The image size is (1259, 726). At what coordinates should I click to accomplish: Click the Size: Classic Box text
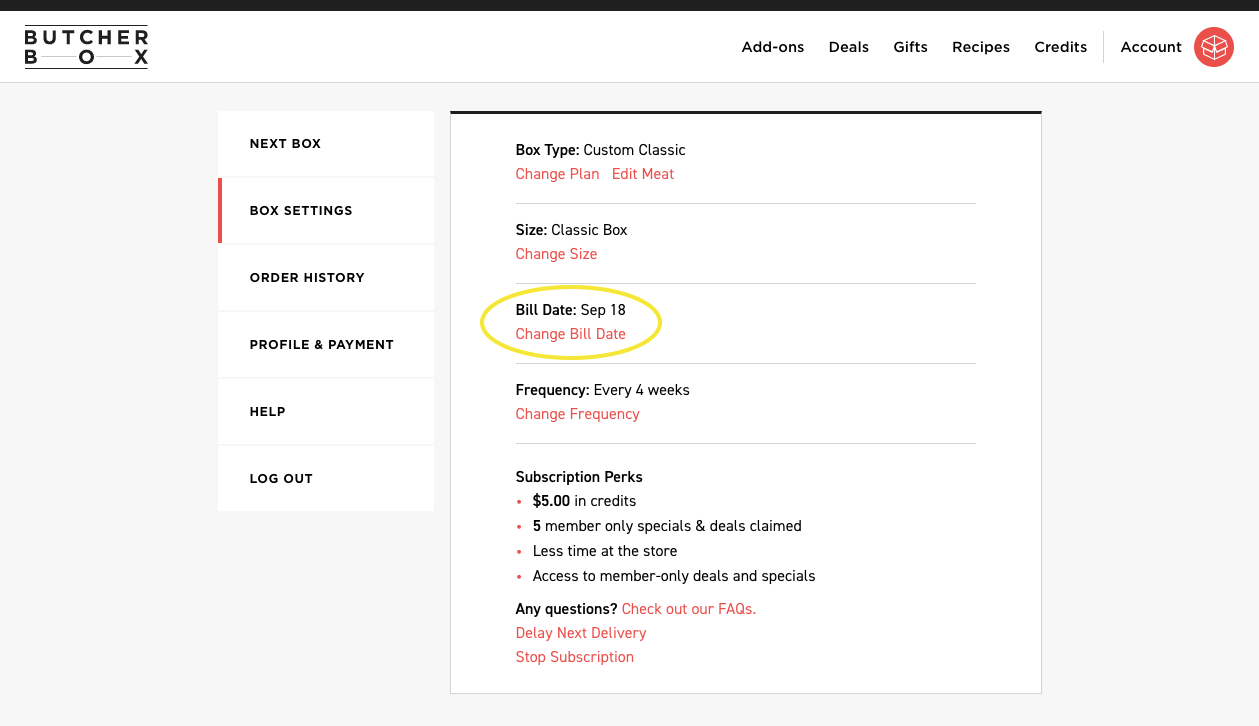[x=571, y=230]
